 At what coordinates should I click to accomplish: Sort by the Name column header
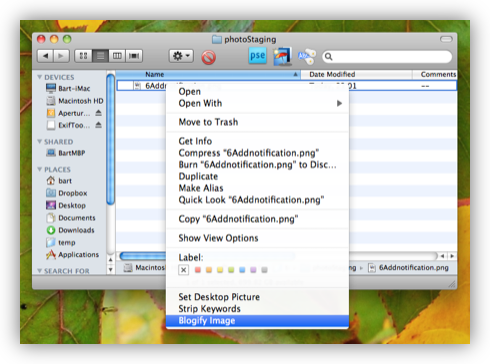click(208, 74)
